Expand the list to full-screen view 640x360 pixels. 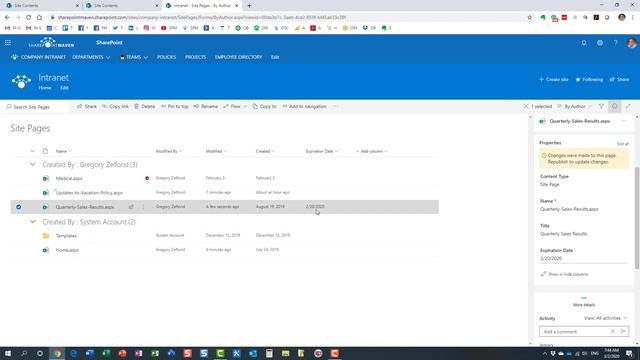628,107
